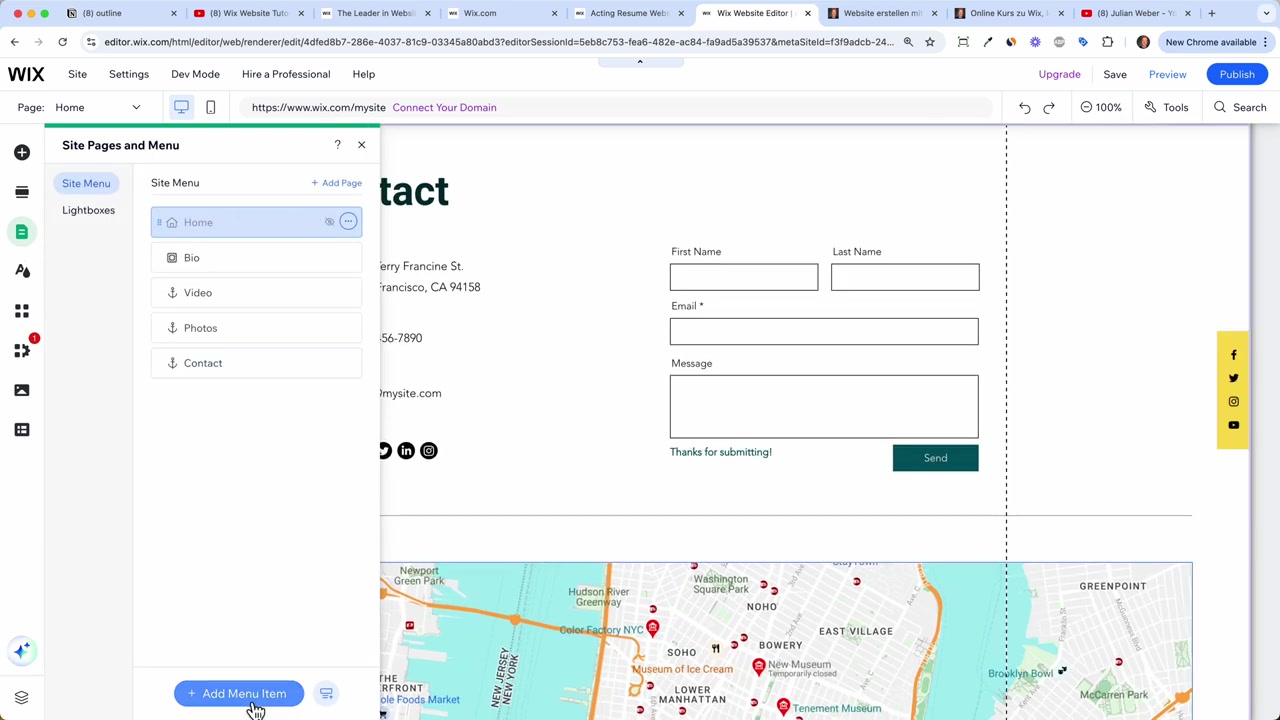Open the Settings menu
This screenshot has width=1280, height=720.
pos(129,74)
